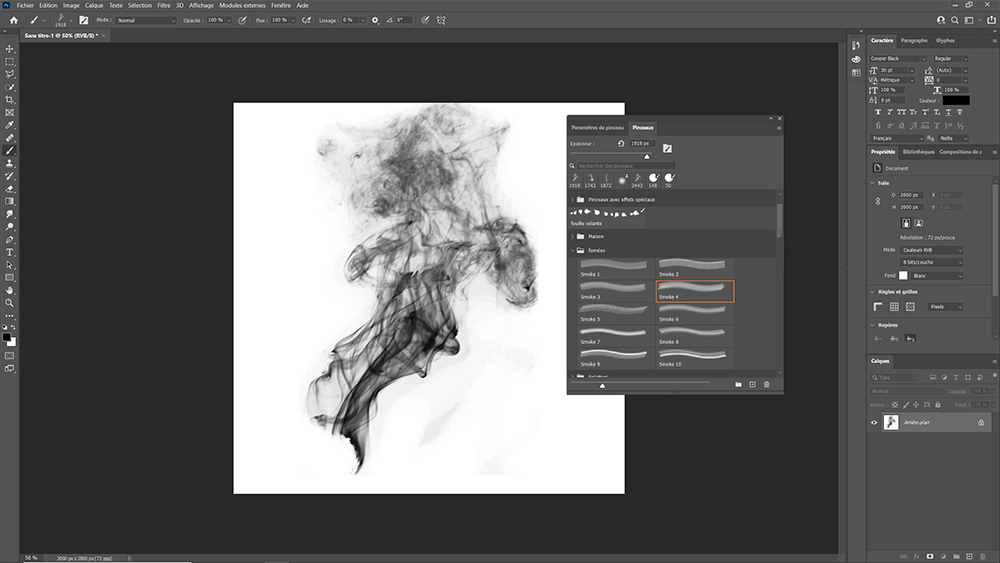
Task: Select the Eyedropper tool
Action: pyautogui.click(x=10, y=125)
